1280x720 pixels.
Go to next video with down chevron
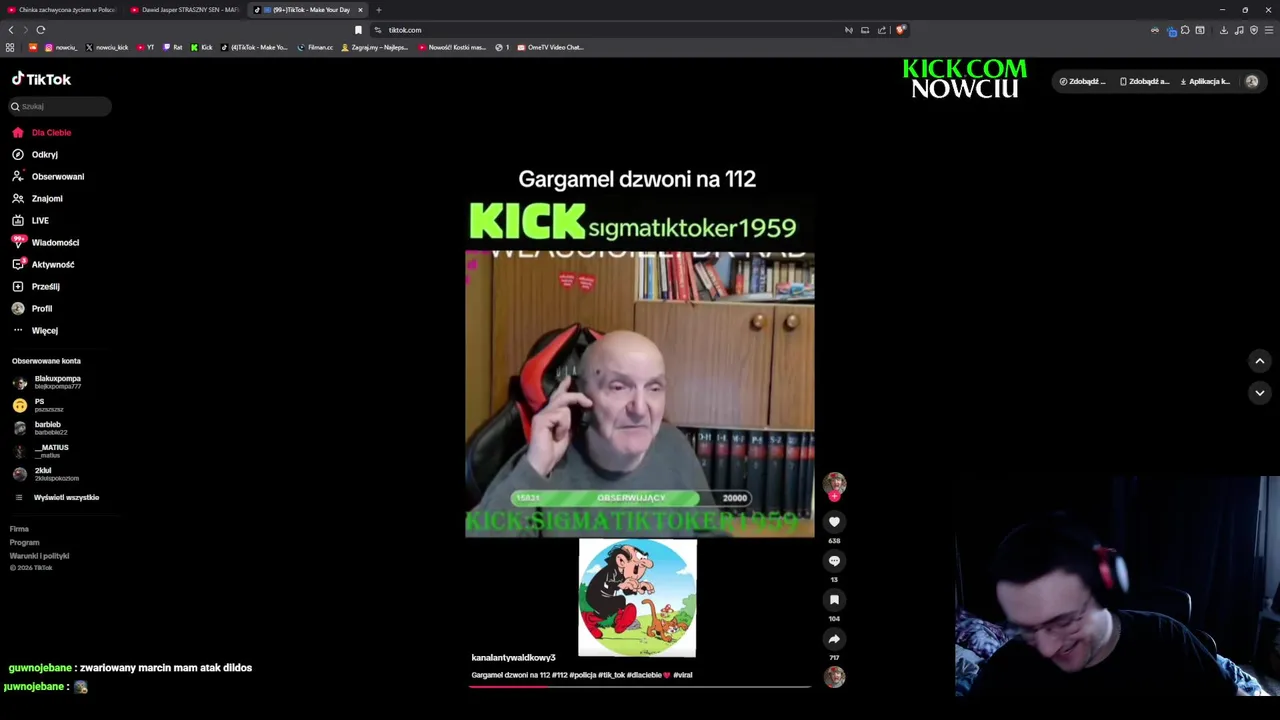(x=1260, y=393)
